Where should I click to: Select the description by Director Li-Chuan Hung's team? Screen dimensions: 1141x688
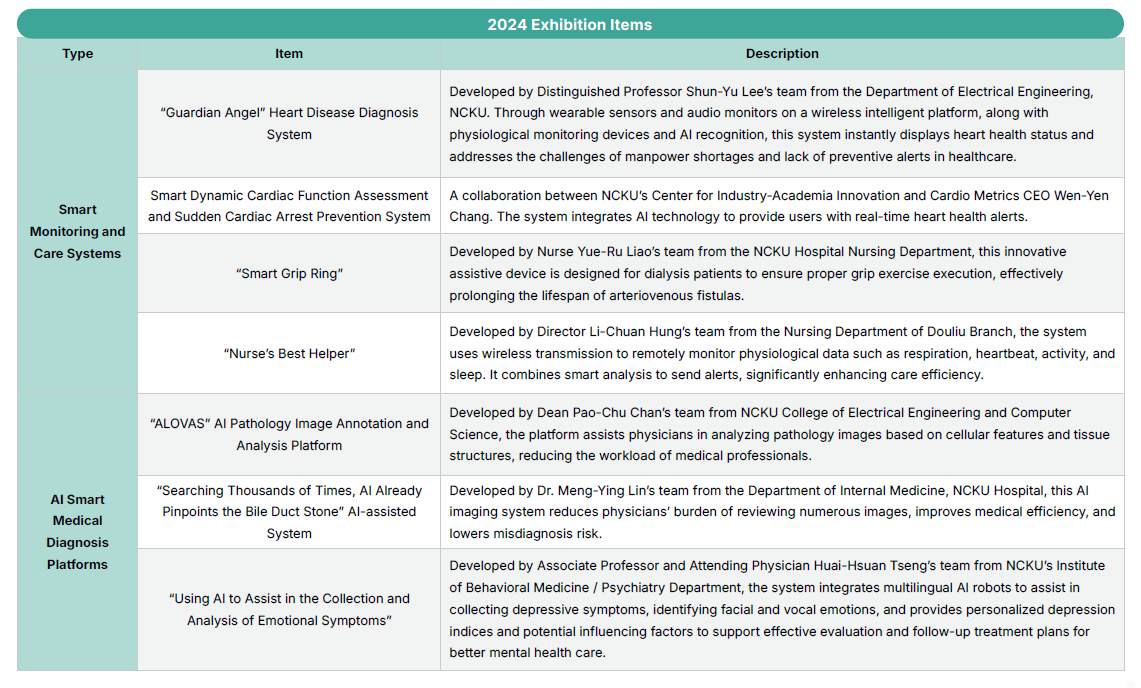pyautogui.click(x=782, y=353)
